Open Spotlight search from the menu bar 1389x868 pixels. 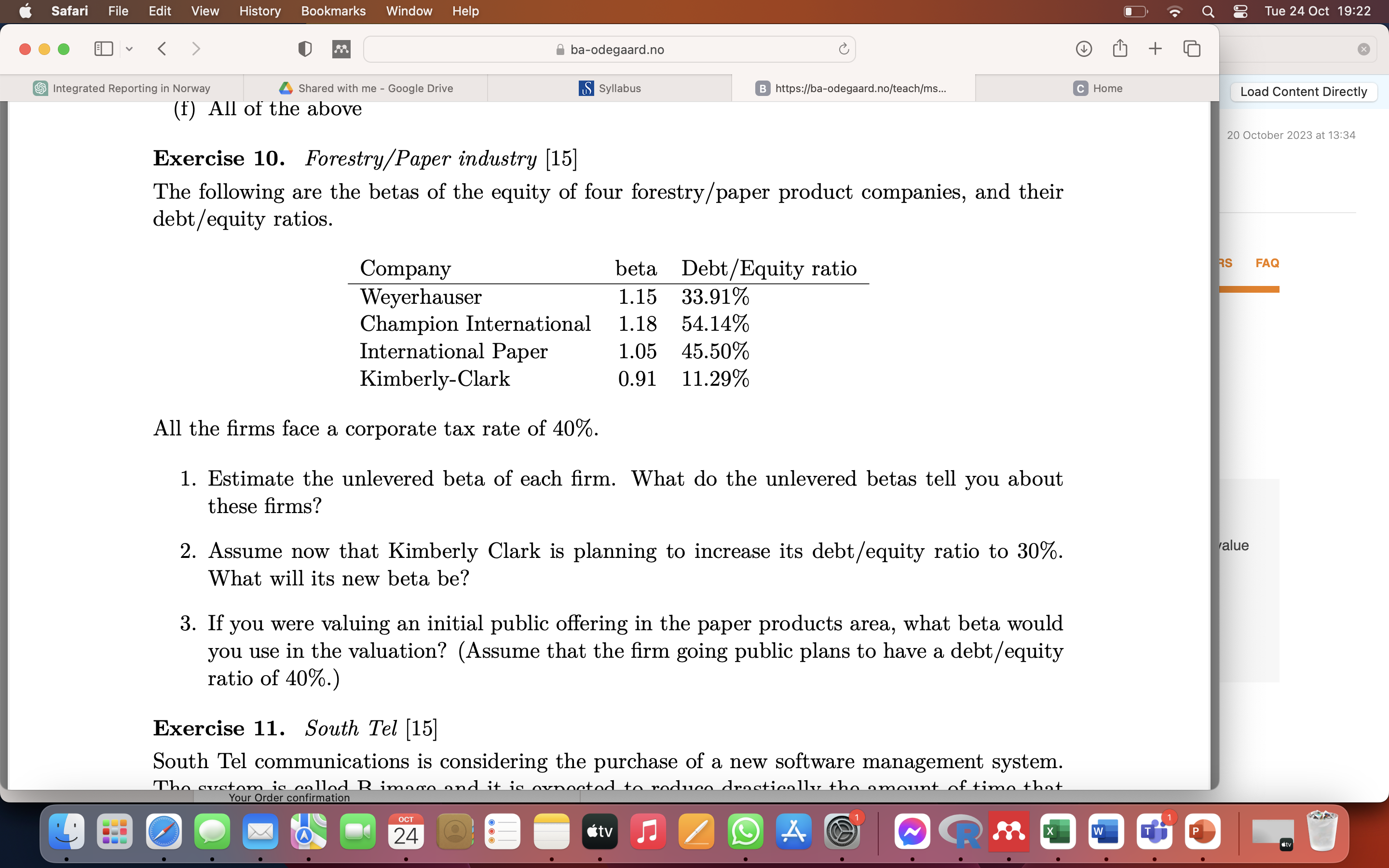click(x=1208, y=11)
